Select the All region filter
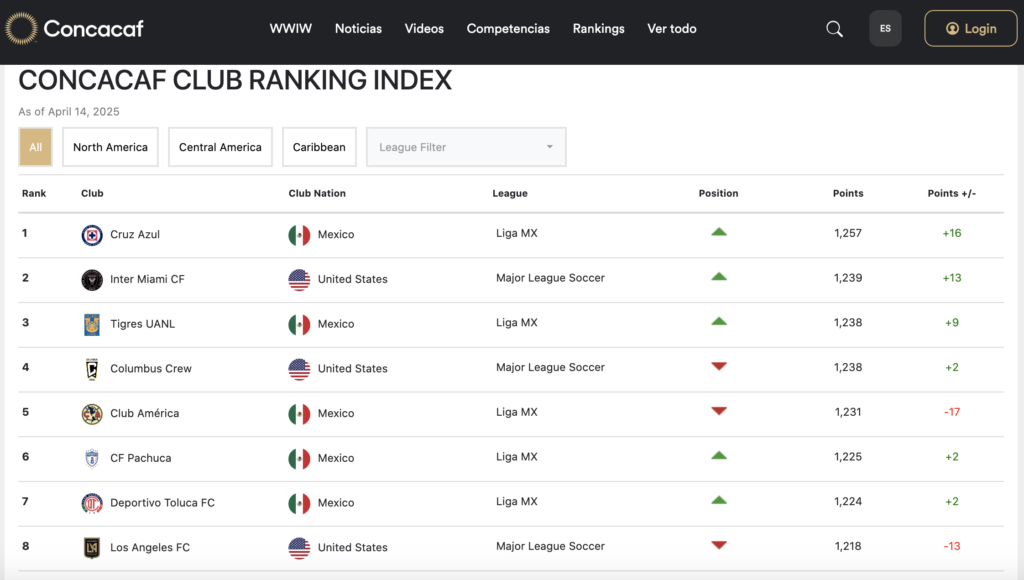The width and height of the screenshot is (1024, 580). tap(35, 147)
